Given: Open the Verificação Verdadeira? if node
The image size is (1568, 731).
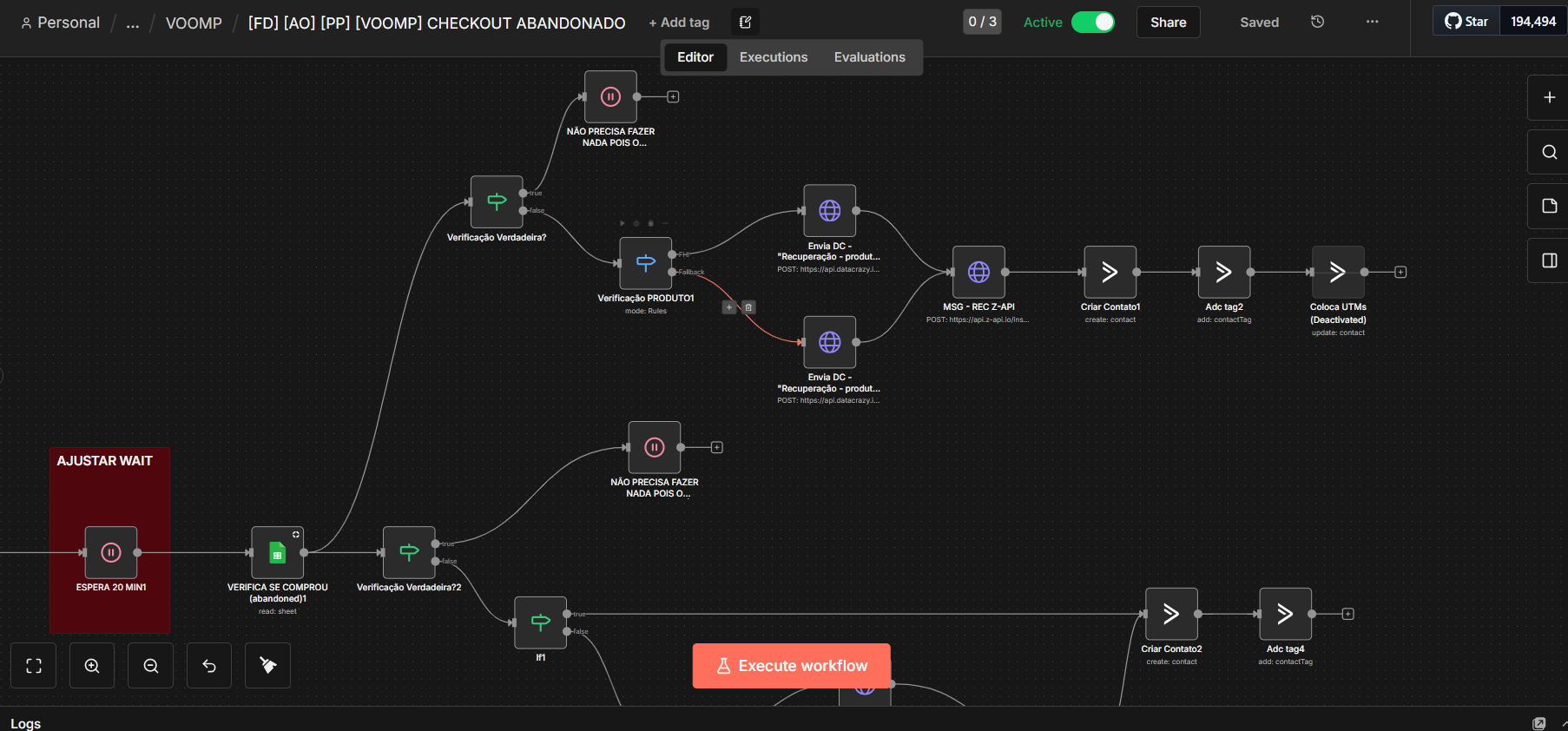Looking at the screenshot, I should click(497, 201).
